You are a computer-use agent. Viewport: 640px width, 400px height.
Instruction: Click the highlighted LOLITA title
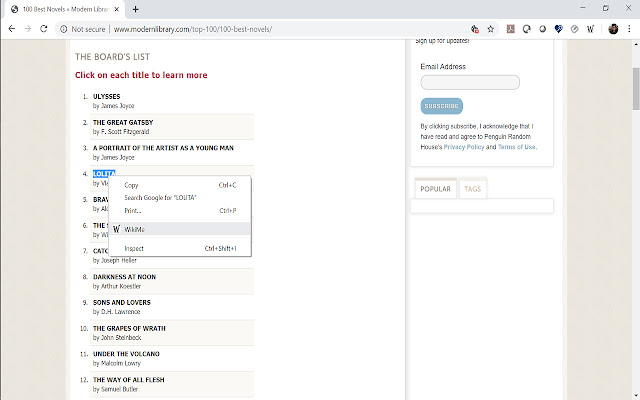point(104,173)
